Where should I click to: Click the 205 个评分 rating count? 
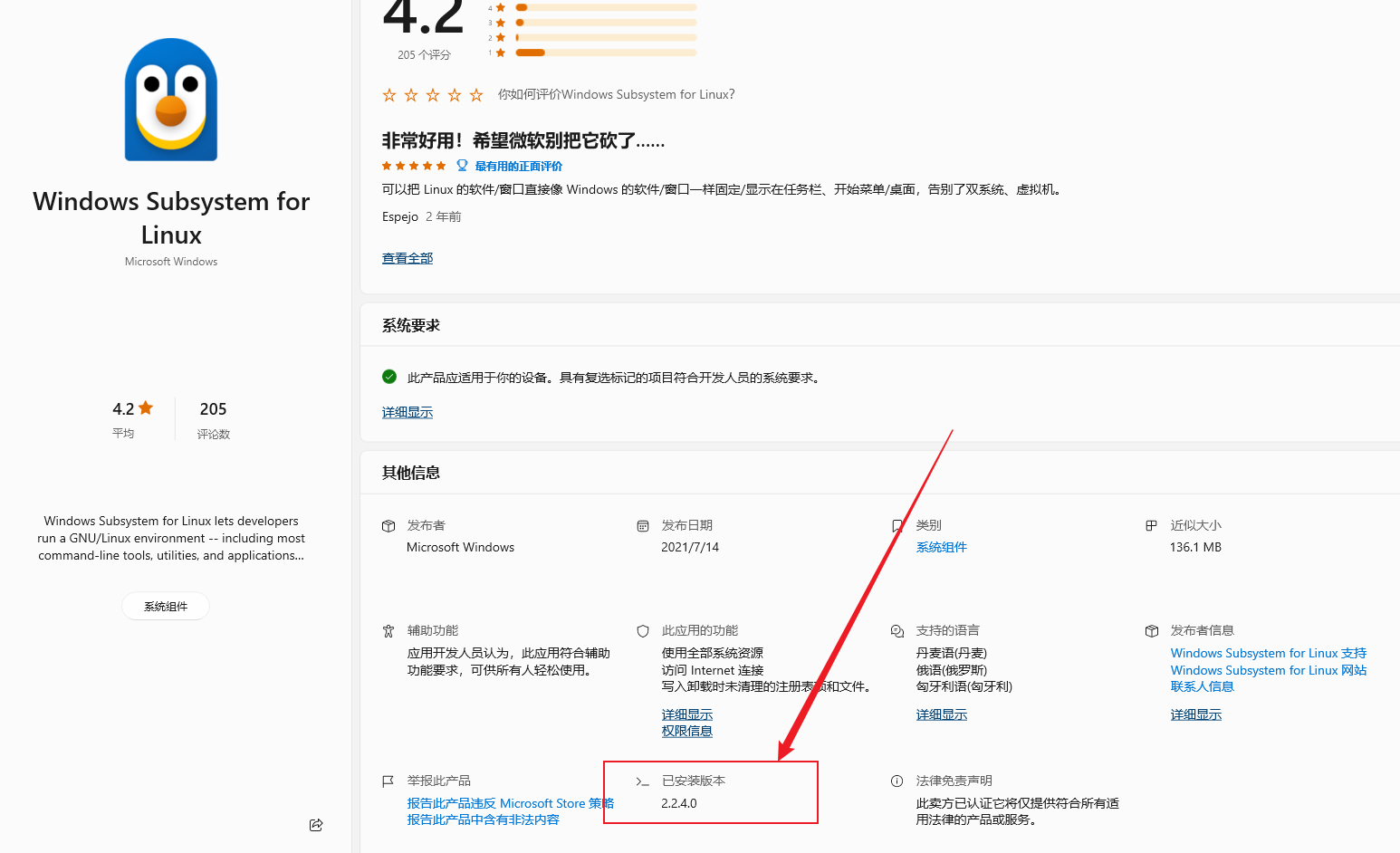(x=424, y=55)
